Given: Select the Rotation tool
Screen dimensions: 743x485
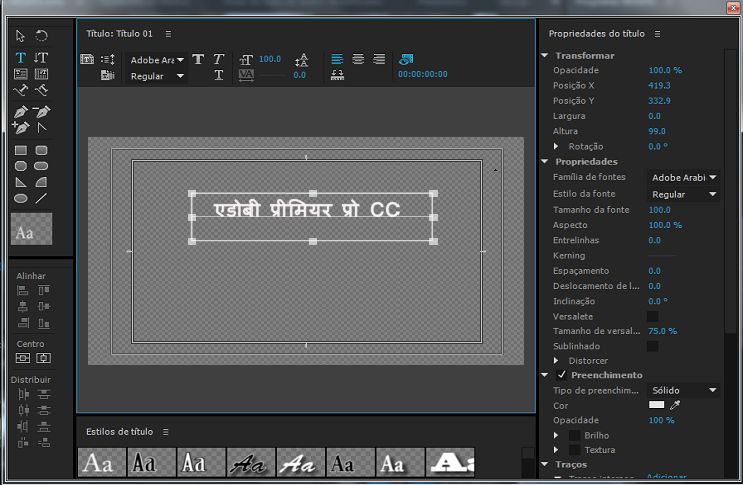Looking at the screenshot, I should pyautogui.click(x=41, y=36).
